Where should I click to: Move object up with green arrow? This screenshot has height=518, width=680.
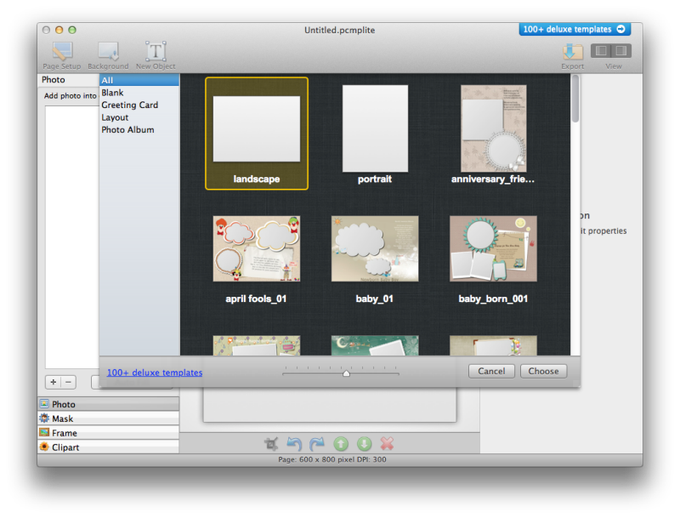tap(341, 443)
